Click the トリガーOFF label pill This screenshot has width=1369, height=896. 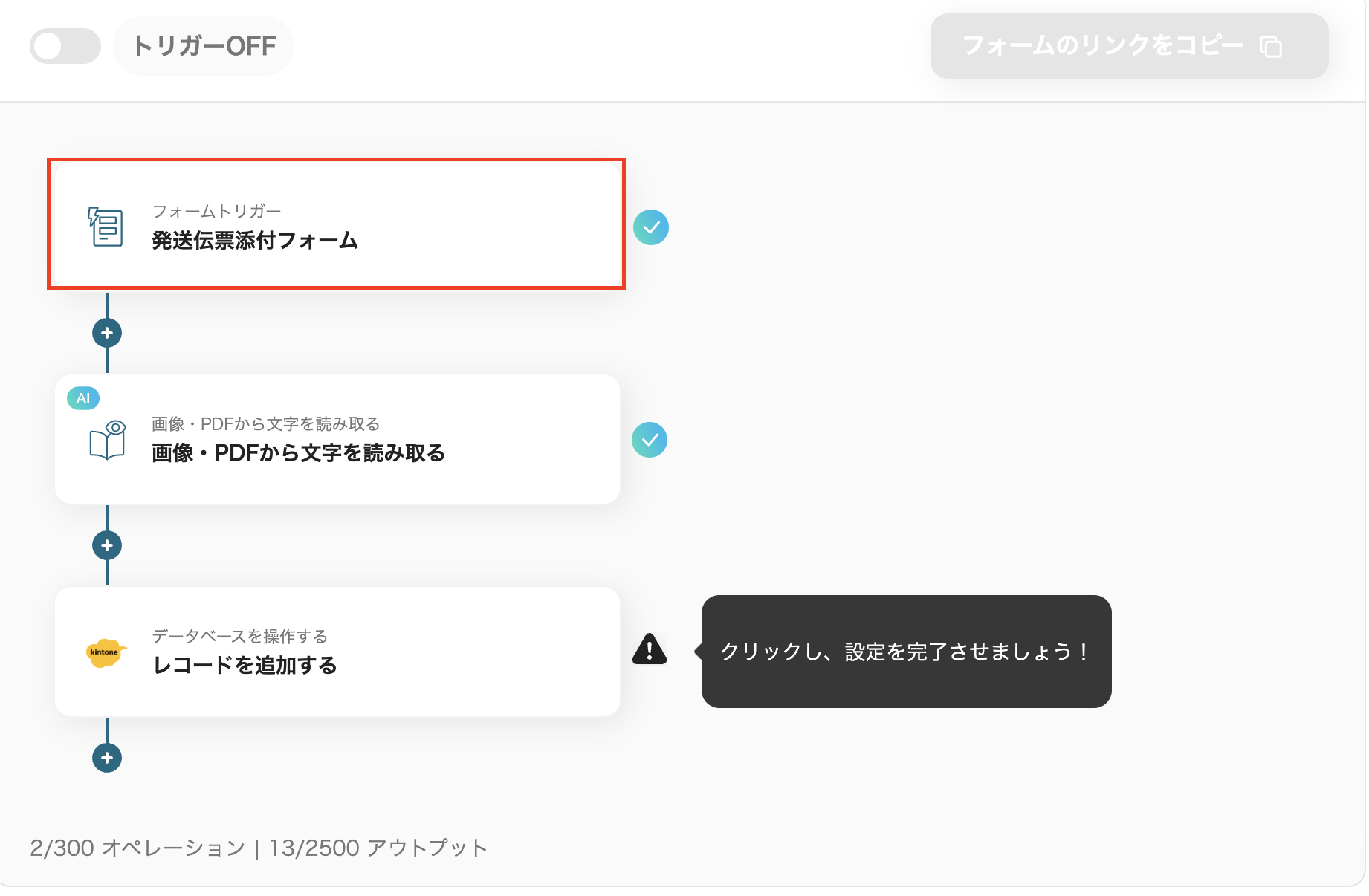click(204, 45)
